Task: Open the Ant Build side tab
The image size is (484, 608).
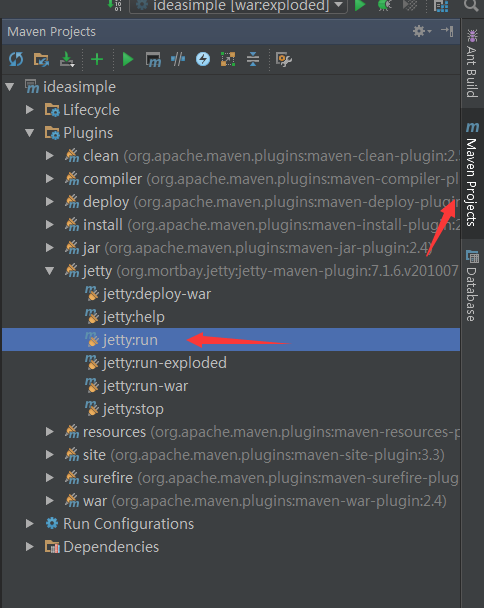Action: [x=472, y=63]
